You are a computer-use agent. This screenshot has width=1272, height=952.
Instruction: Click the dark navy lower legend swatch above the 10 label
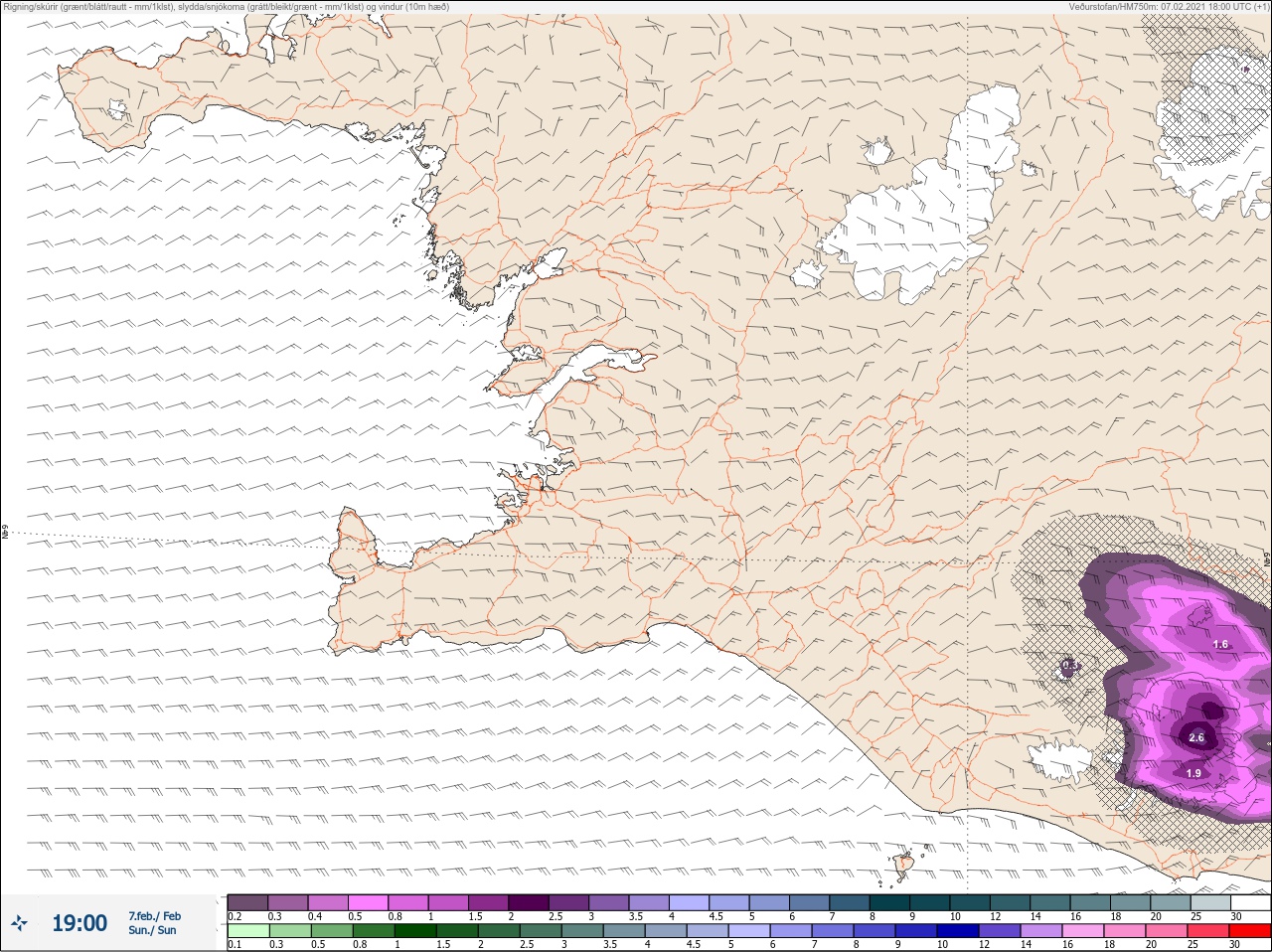(x=958, y=930)
